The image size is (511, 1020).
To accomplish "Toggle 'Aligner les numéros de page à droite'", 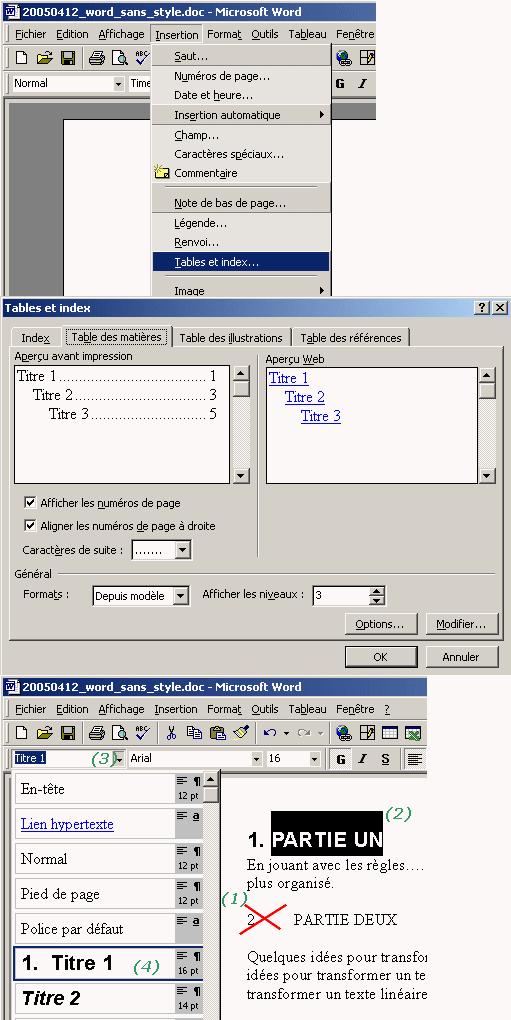I will 29,526.
